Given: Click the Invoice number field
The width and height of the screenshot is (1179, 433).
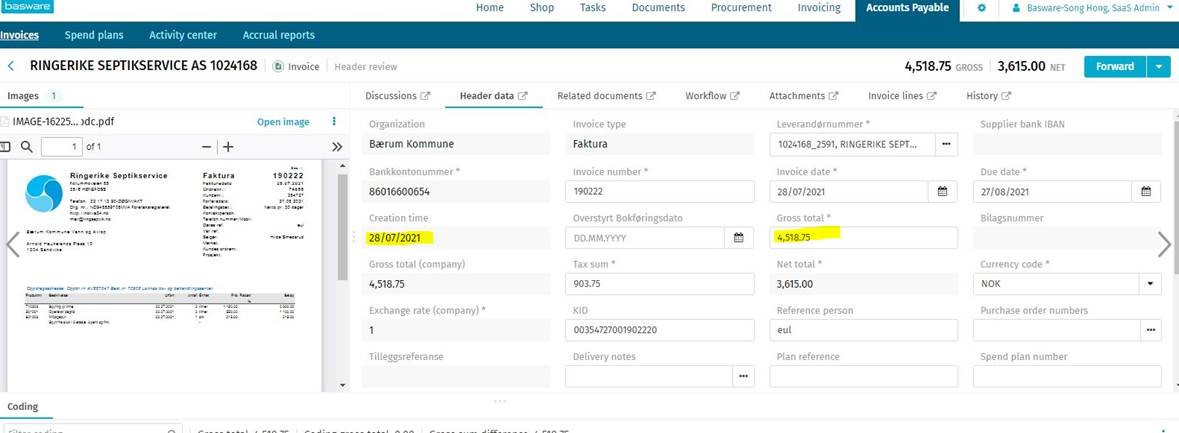Looking at the screenshot, I should [659, 192].
